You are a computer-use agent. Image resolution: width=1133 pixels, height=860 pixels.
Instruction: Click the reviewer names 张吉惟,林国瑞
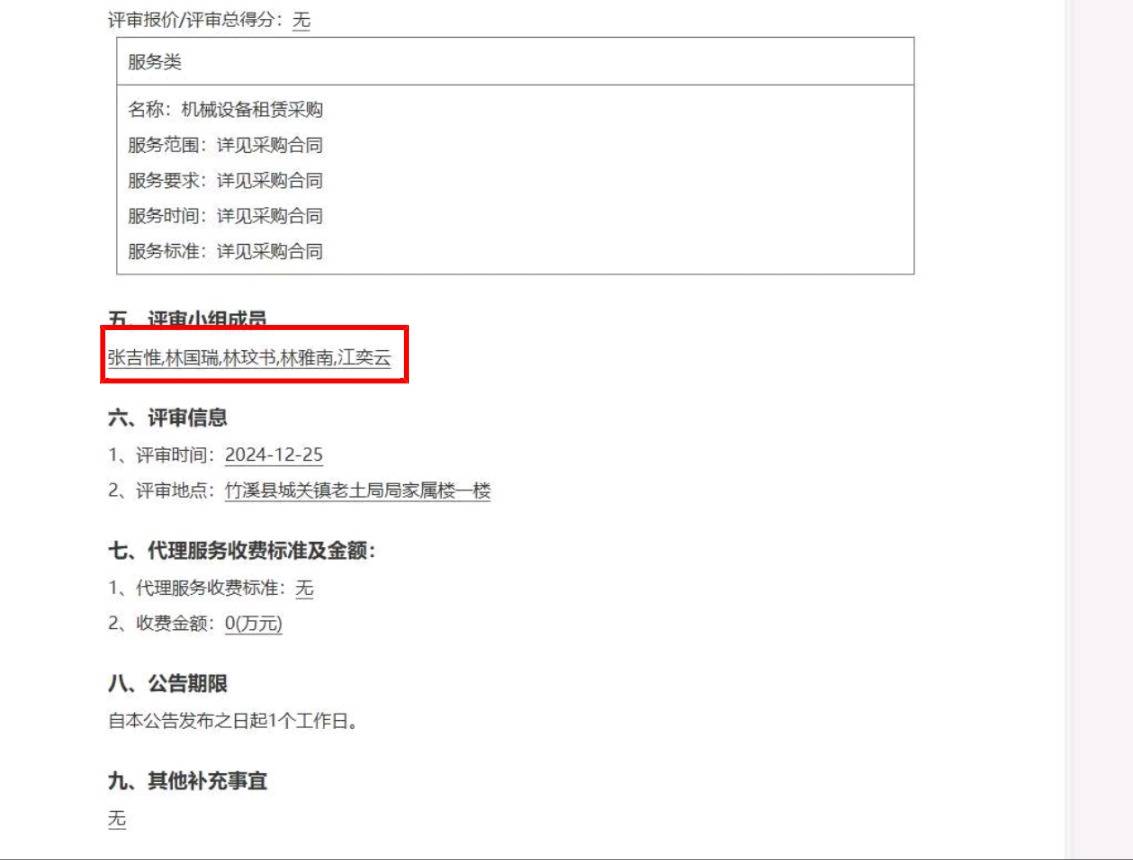(x=163, y=358)
